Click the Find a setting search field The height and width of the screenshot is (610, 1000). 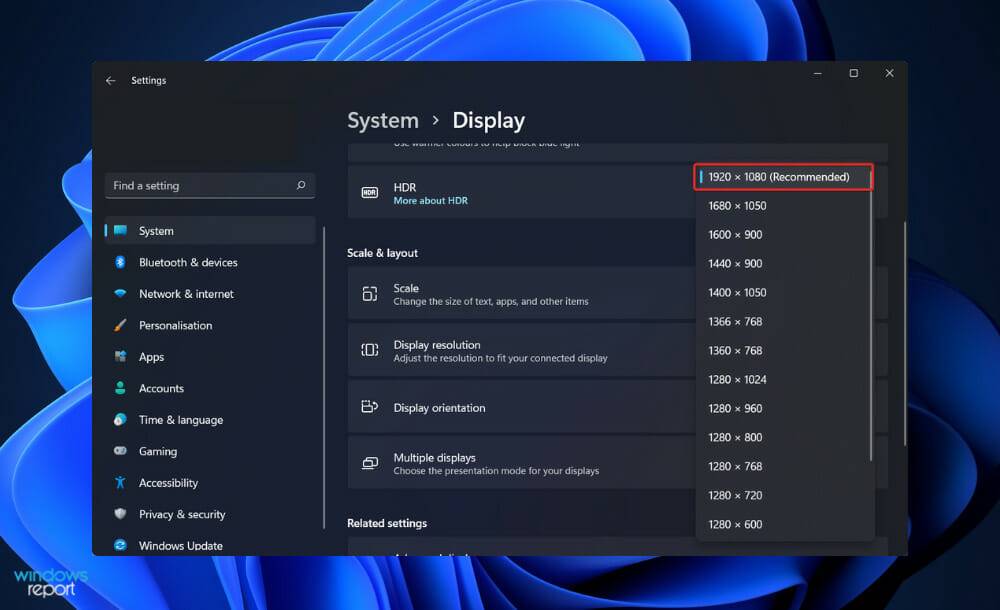click(210, 185)
